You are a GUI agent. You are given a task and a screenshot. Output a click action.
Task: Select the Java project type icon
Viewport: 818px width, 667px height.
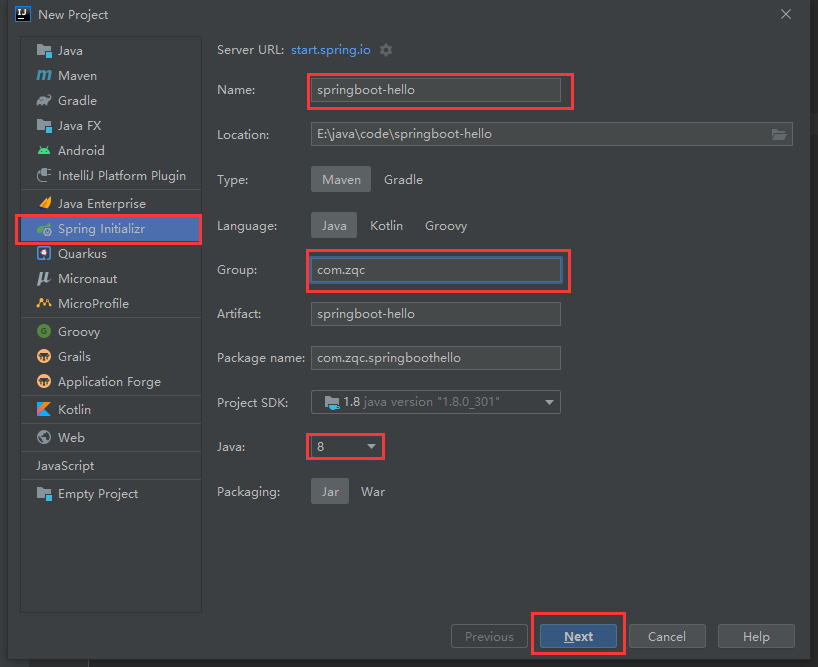click(44, 51)
